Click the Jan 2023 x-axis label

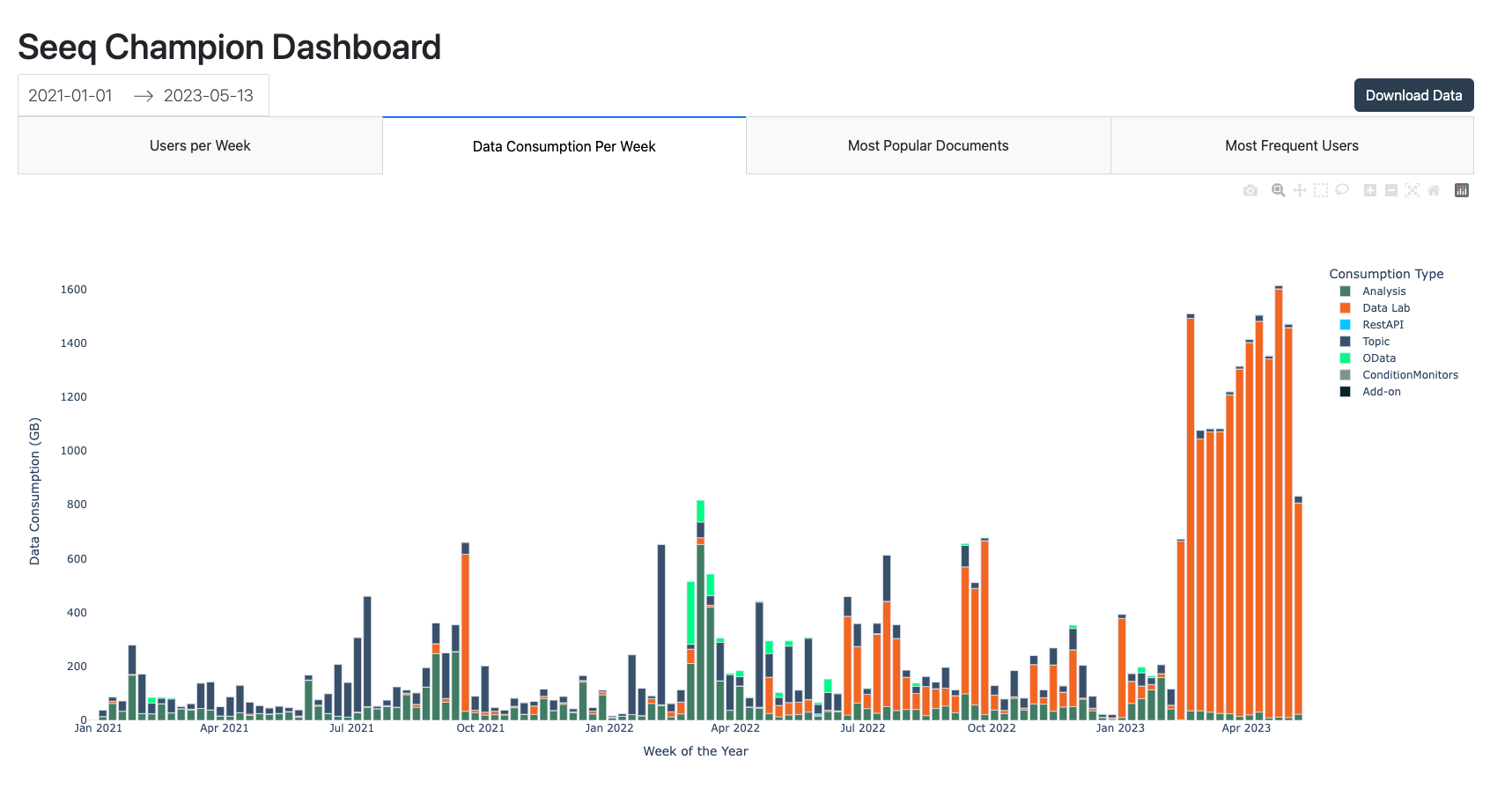point(1120,727)
